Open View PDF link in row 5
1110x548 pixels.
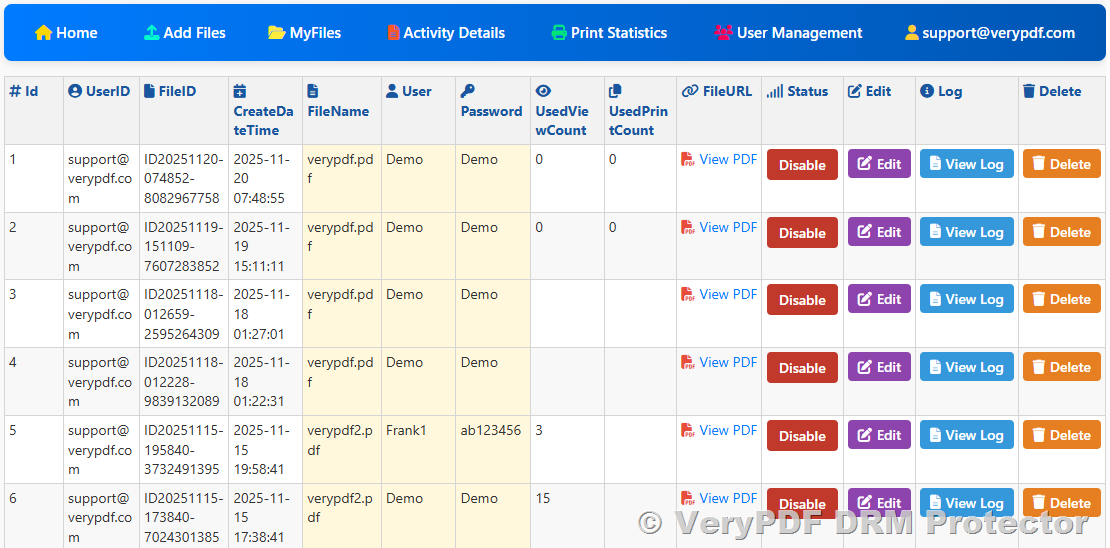pyautogui.click(x=728, y=431)
